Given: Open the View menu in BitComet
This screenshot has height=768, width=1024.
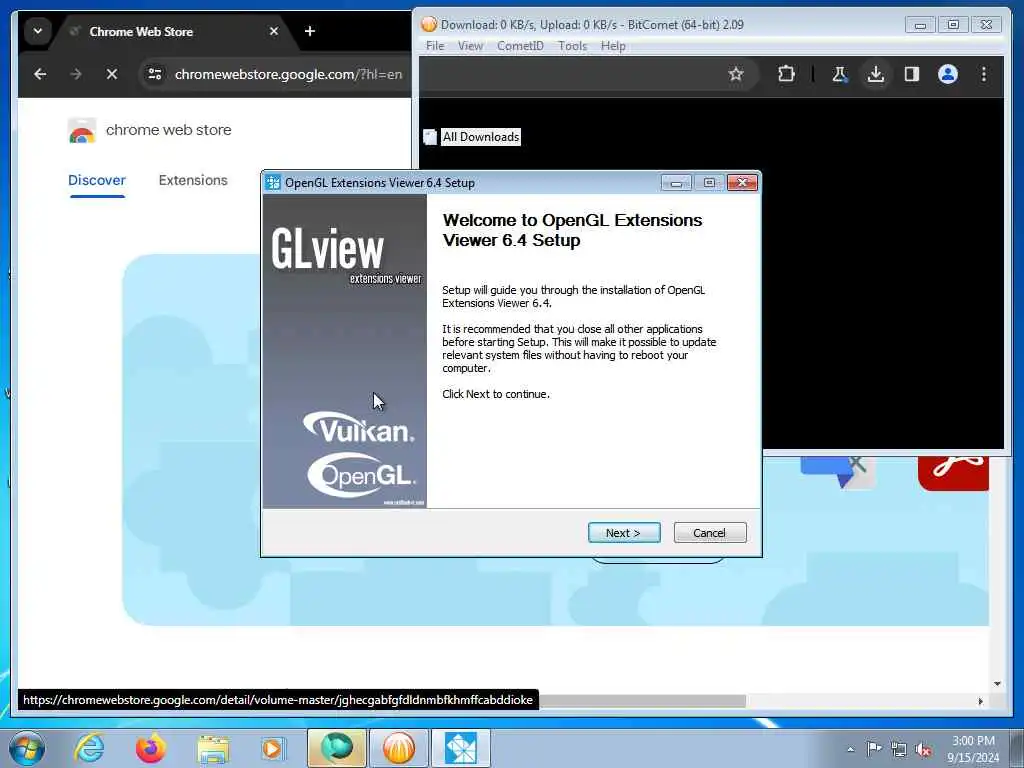Looking at the screenshot, I should 470,46.
